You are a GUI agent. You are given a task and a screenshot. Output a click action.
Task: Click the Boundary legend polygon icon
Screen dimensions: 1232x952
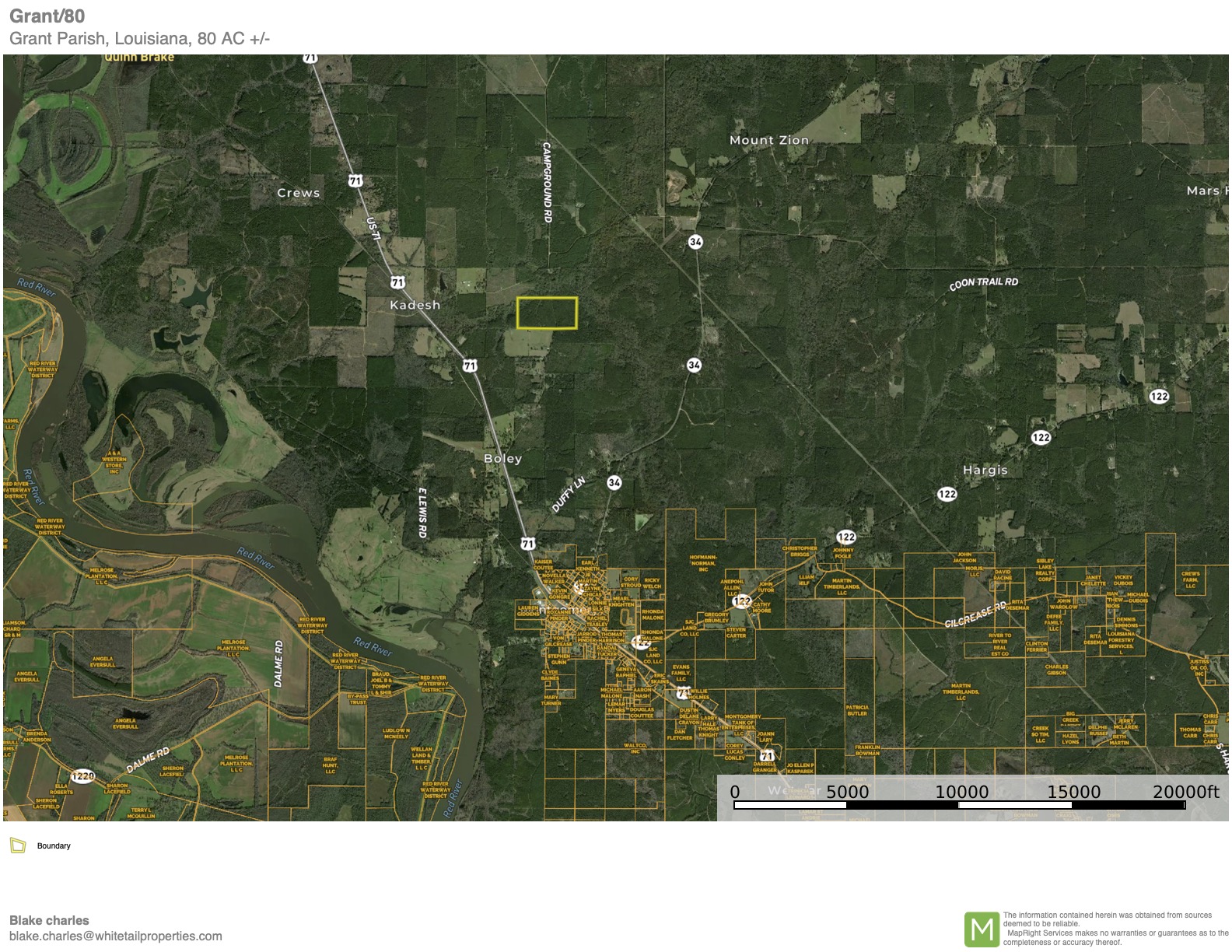pos(18,845)
